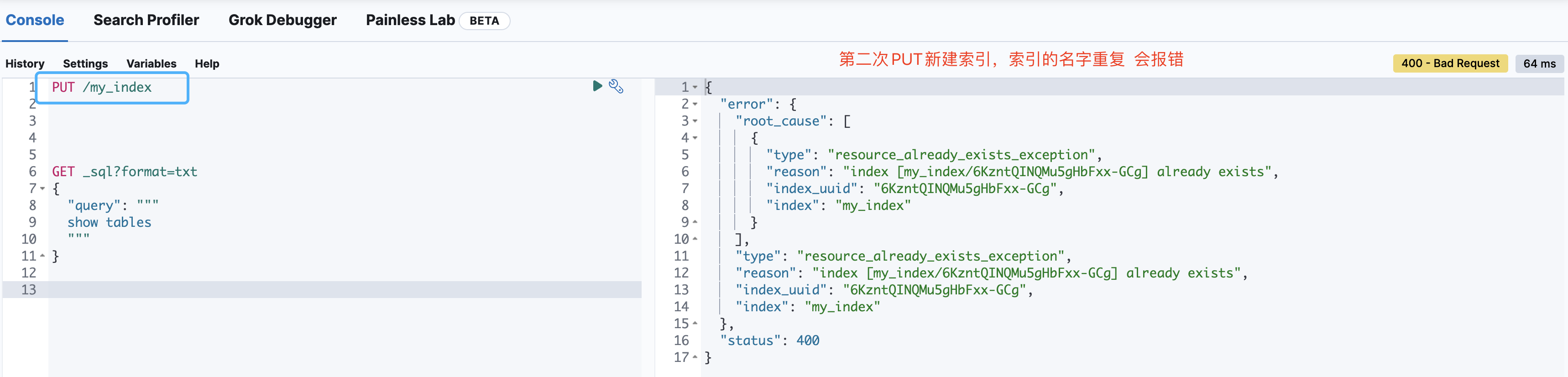Click the "query": """ line in editor
This screenshot has height=377, width=1568.
tap(113, 206)
